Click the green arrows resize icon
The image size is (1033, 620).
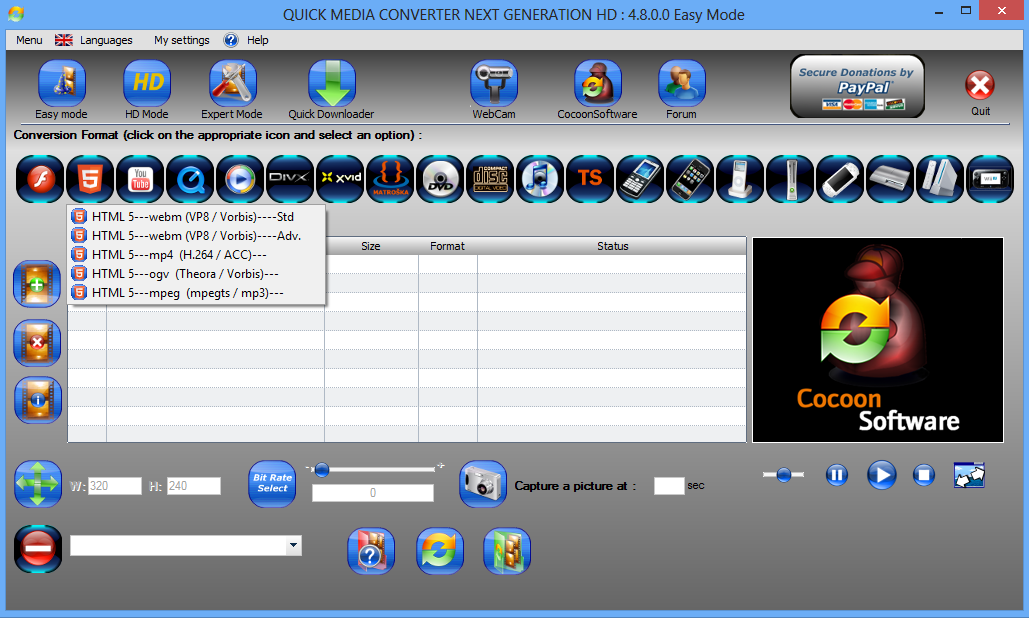coord(38,484)
